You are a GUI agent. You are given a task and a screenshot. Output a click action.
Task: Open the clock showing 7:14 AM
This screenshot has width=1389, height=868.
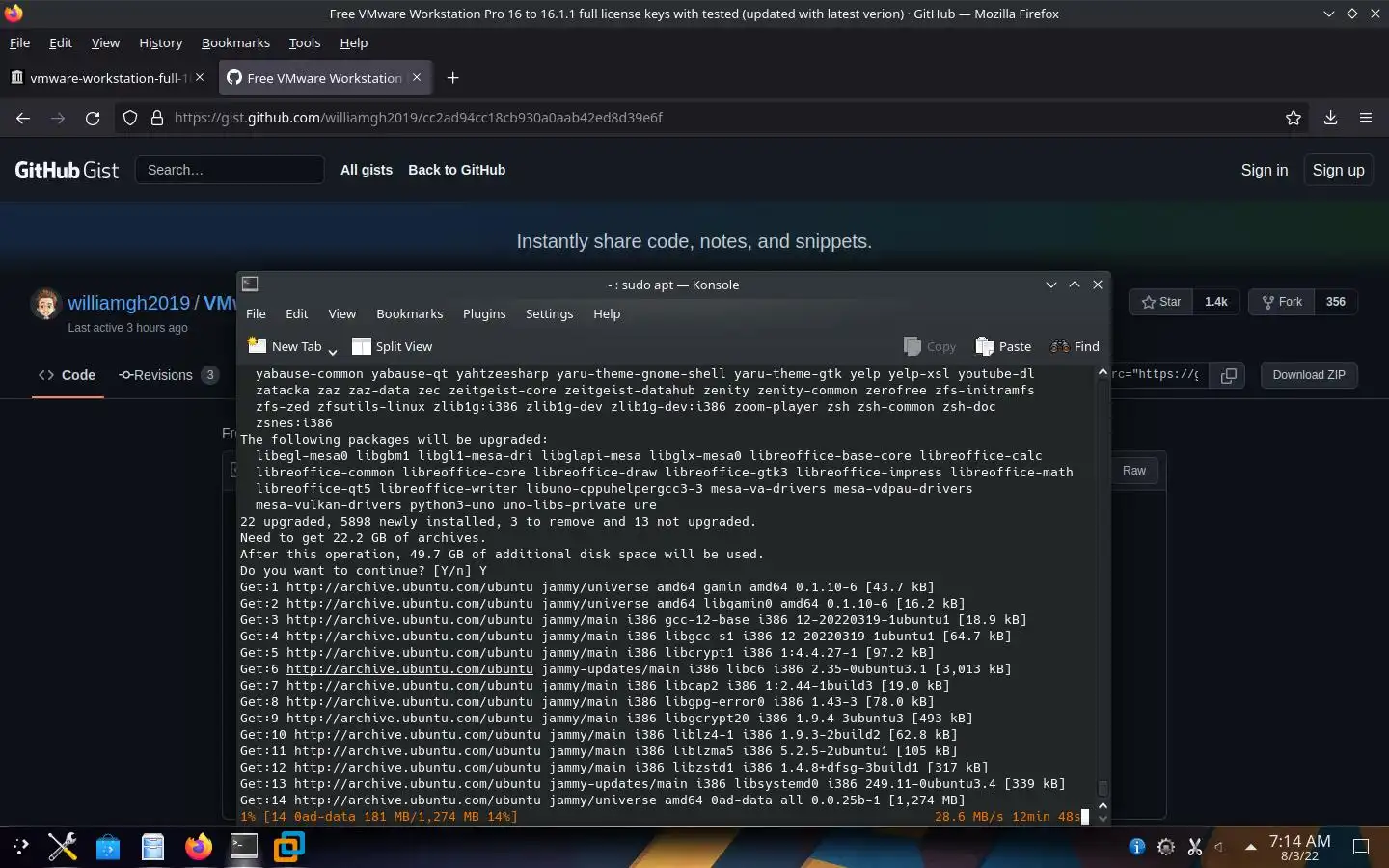1299,847
